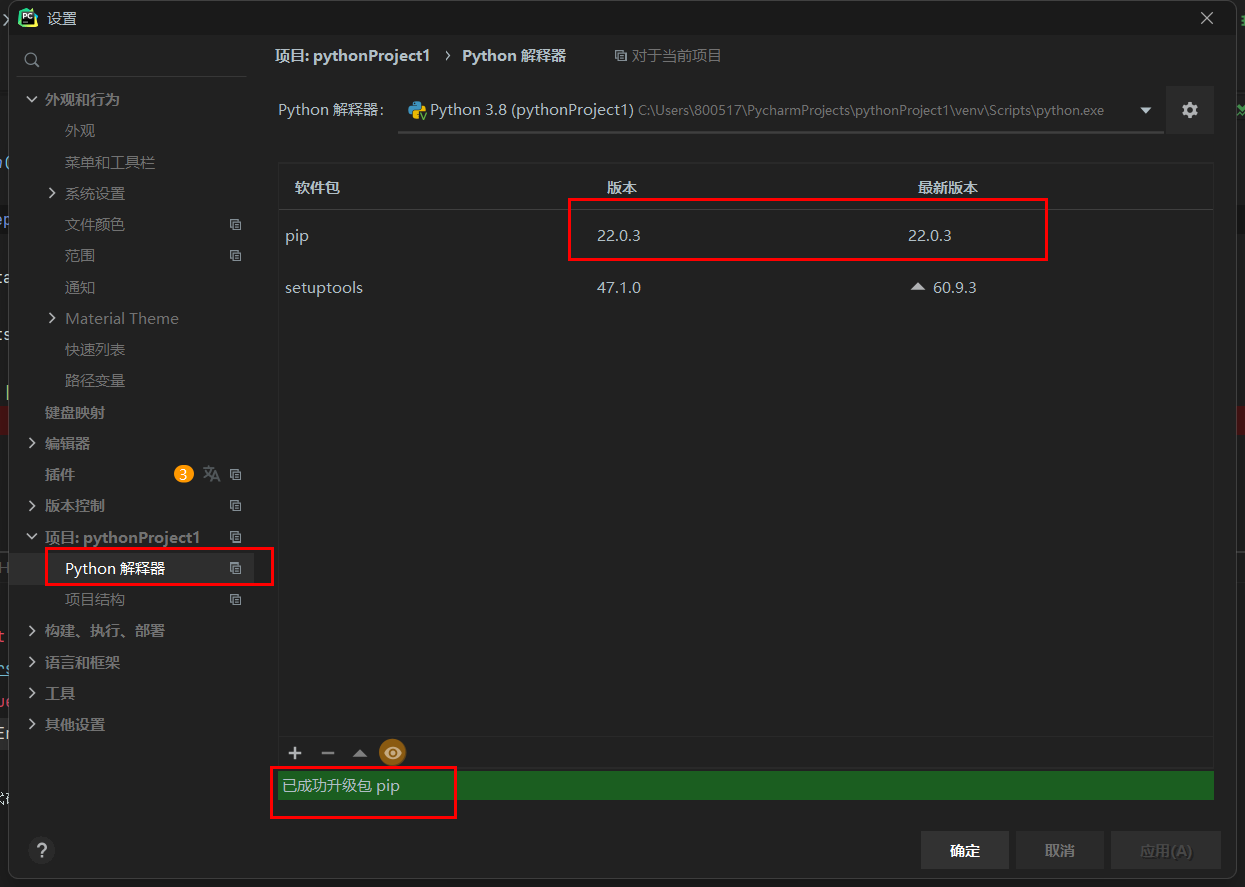Click the project-level icon beside 范围
Image resolution: width=1245 pixels, height=887 pixels.
click(236, 256)
